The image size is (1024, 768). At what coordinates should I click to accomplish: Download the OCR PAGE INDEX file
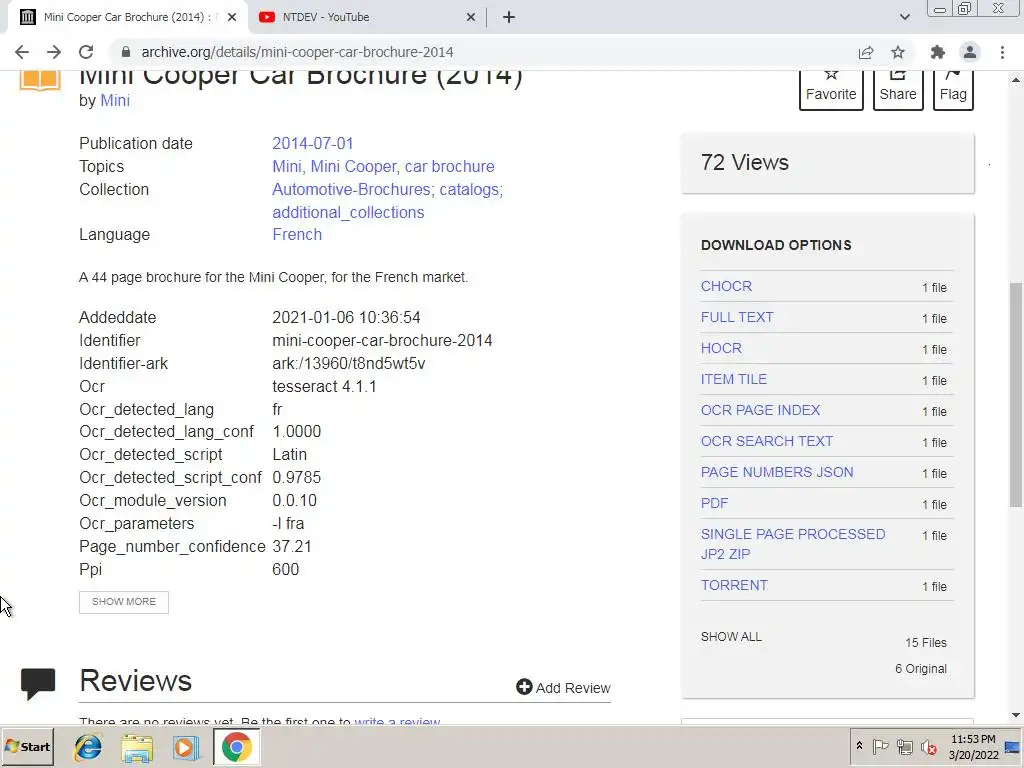click(760, 410)
